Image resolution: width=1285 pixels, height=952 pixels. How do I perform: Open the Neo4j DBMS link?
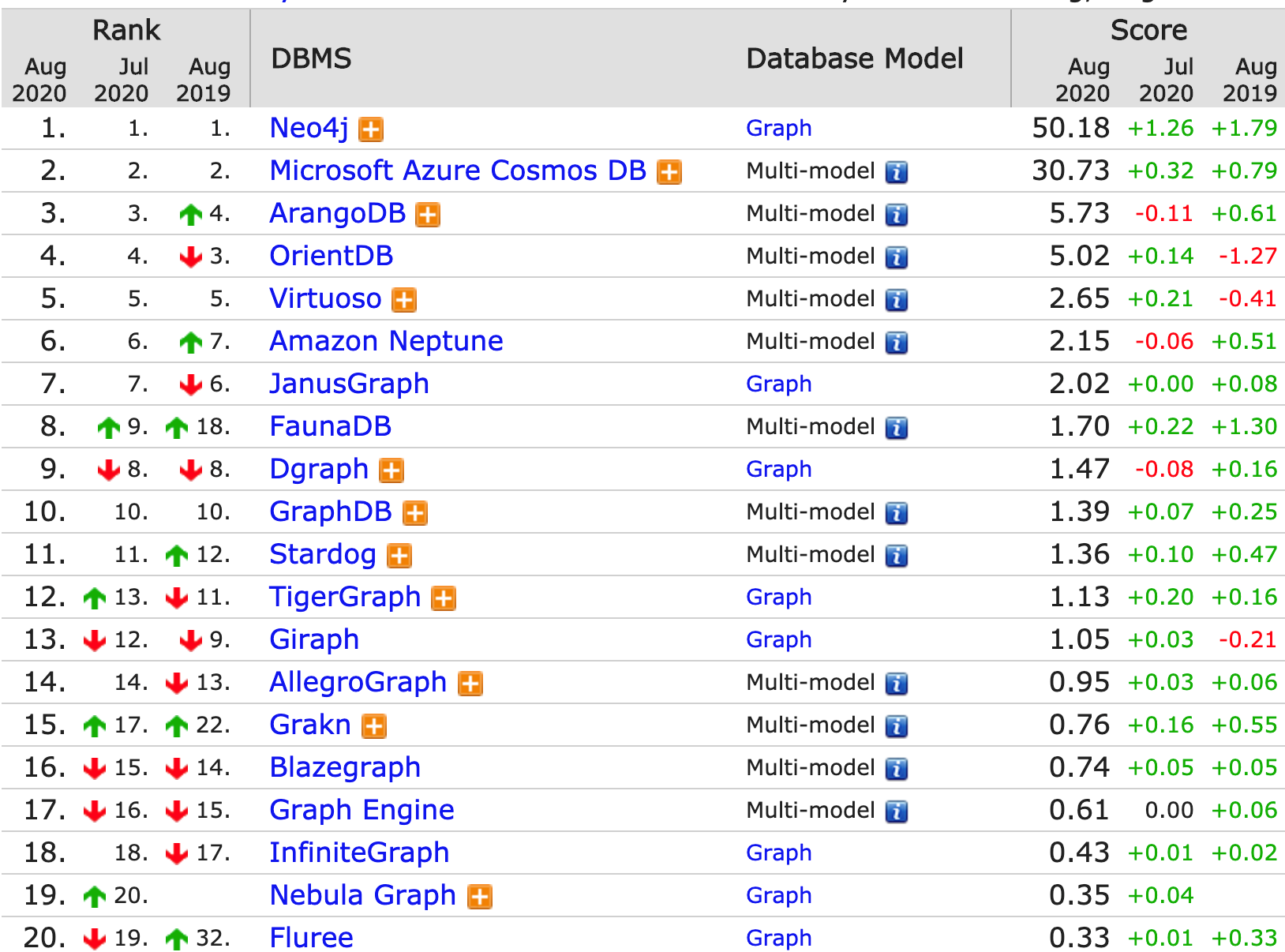[309, 128]
